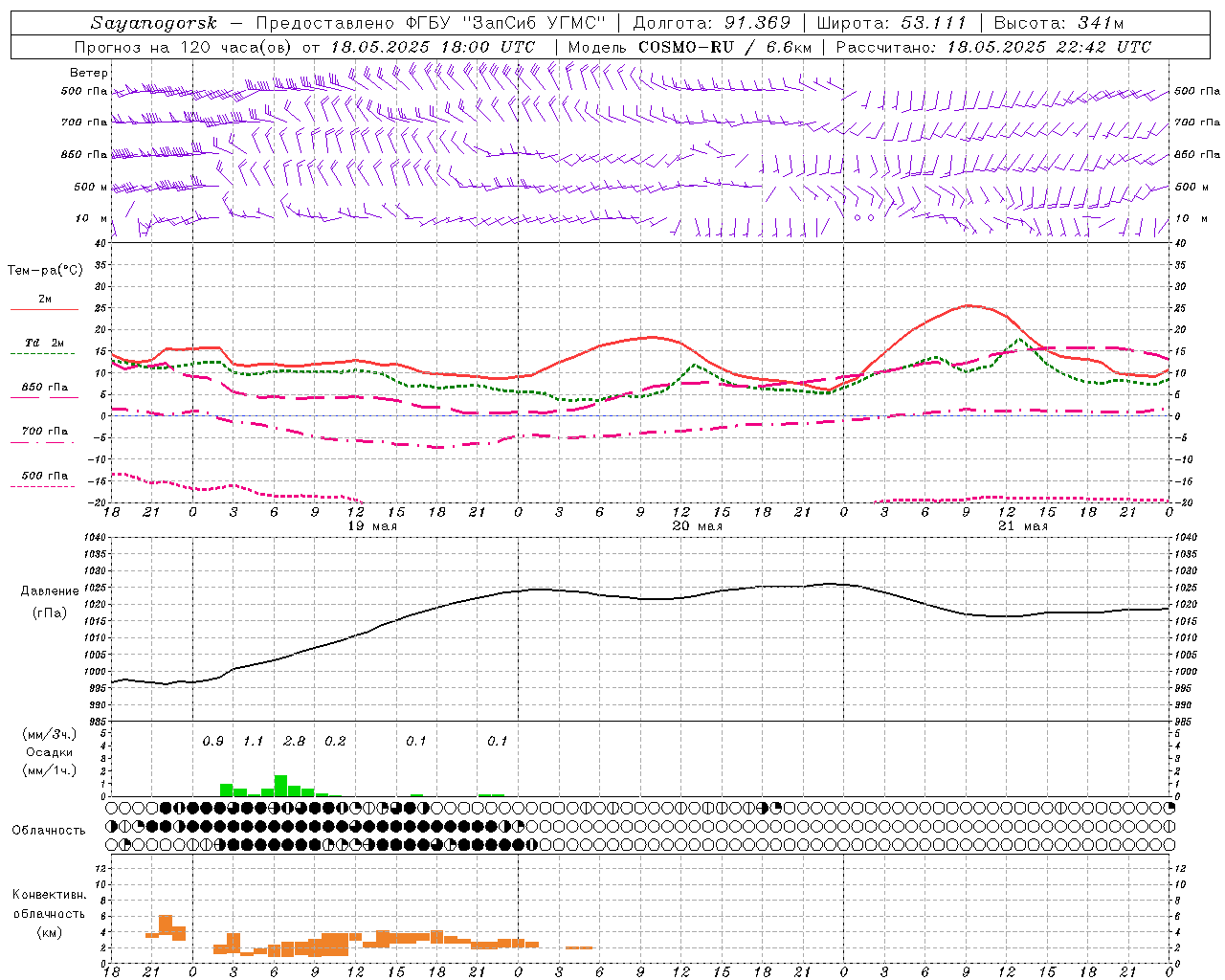1225x980 pixels.
Task: Select the Td 2м dew point legend
Action: click(x=44, y=343)
